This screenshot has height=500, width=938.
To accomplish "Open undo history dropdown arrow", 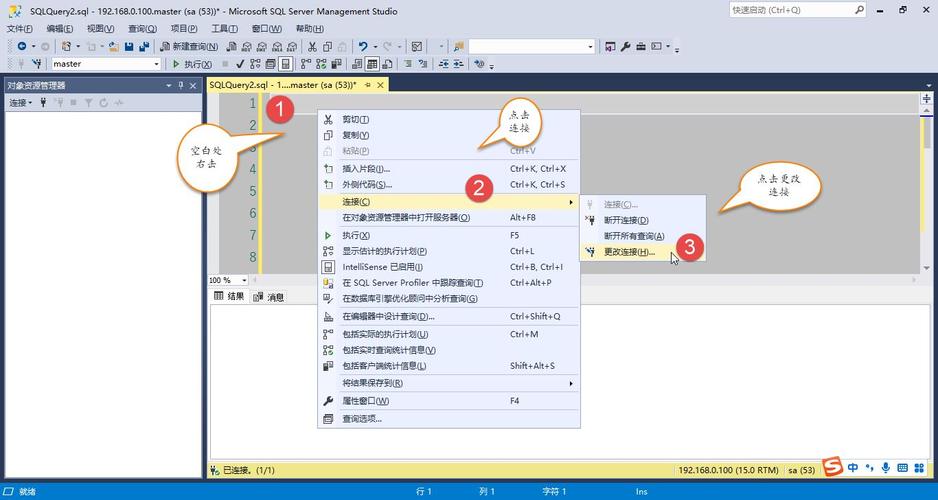I will [375, 47].
